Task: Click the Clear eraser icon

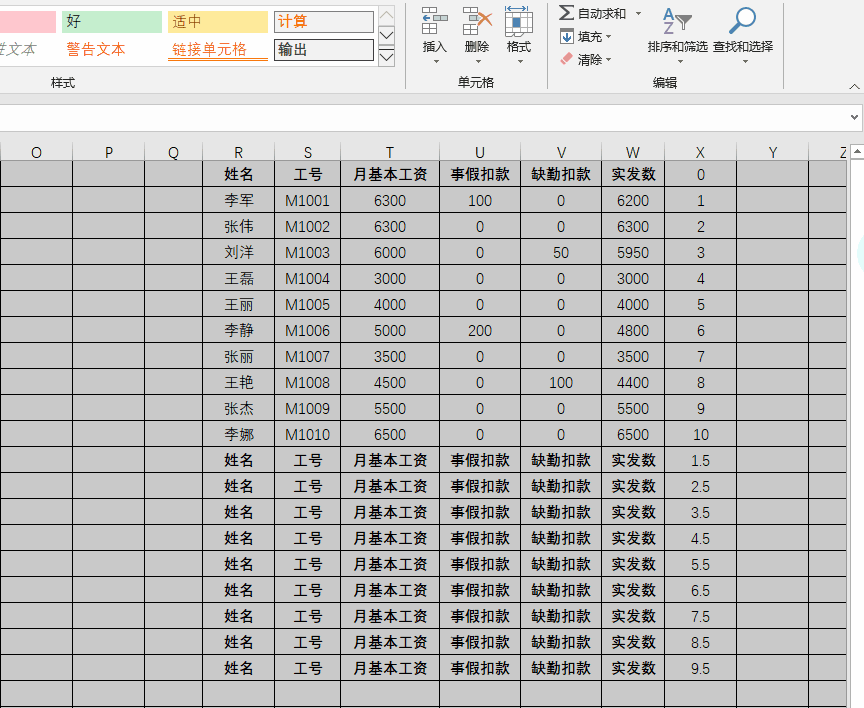Action: (566, 59)
